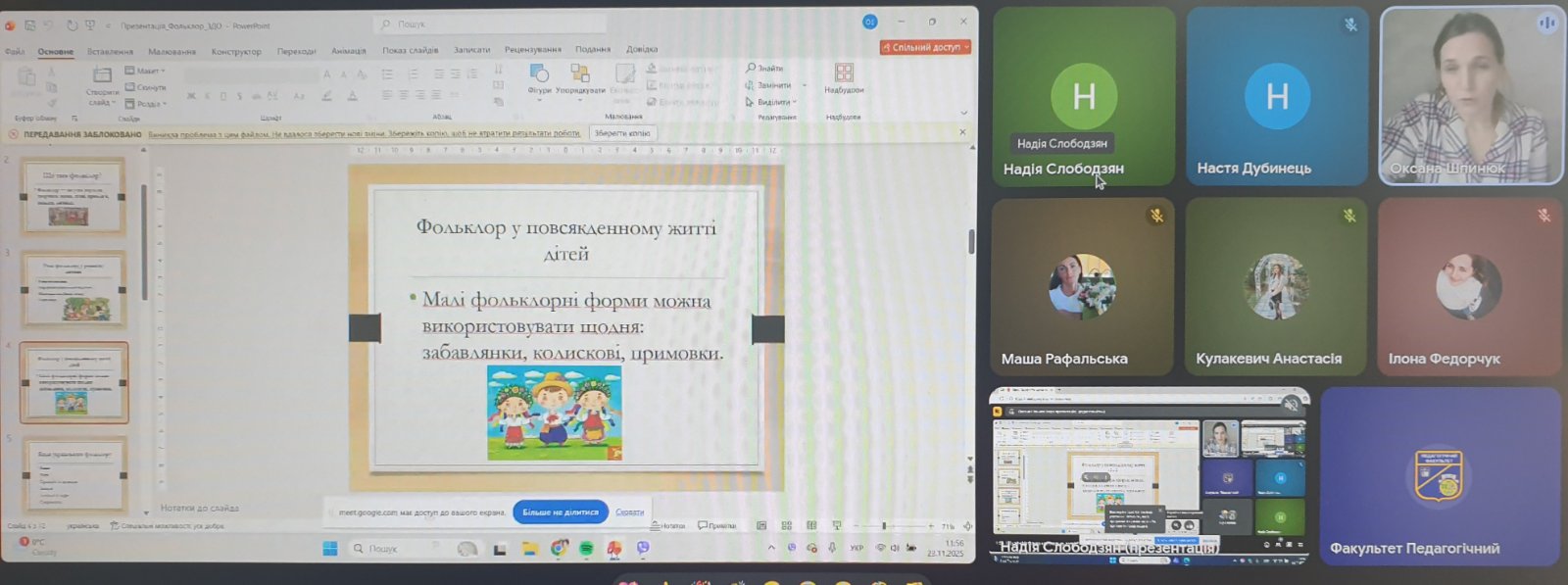Select the slide 2 thumbnail in slide panel
This screenshot has width=1568, height=585.
point(73,196)
